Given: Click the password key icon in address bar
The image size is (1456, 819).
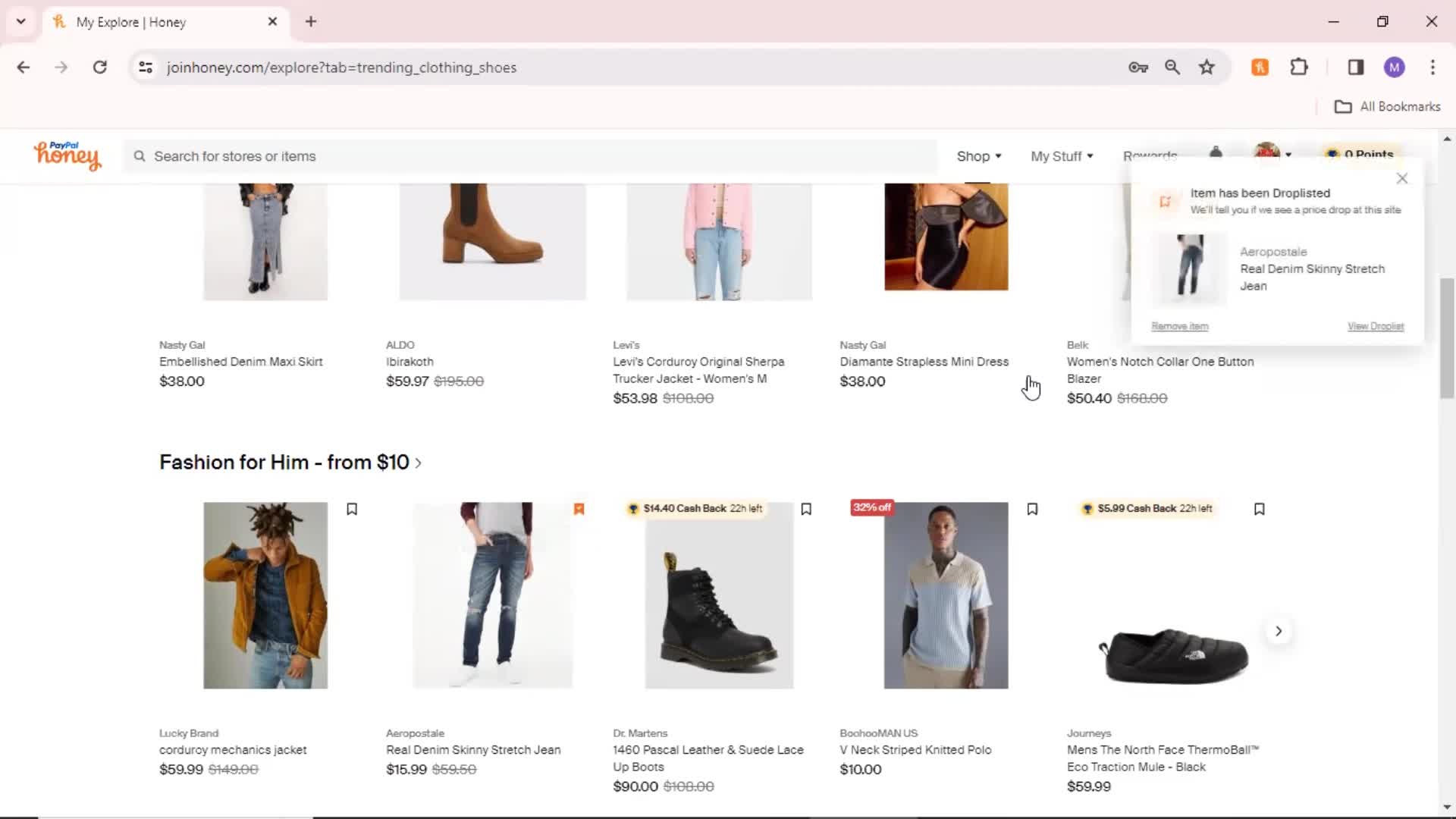Looking at the screenshot, I should 1138,67.
